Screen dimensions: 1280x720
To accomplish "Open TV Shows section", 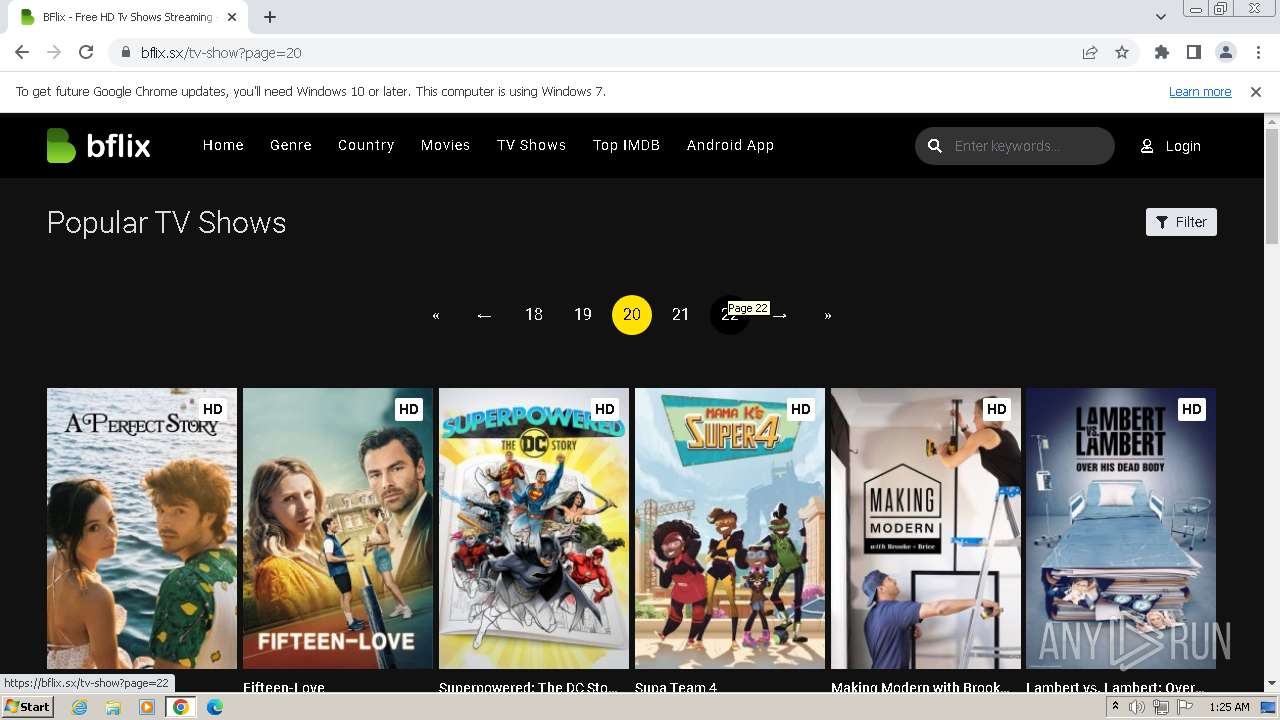I will tap(531, 145).
